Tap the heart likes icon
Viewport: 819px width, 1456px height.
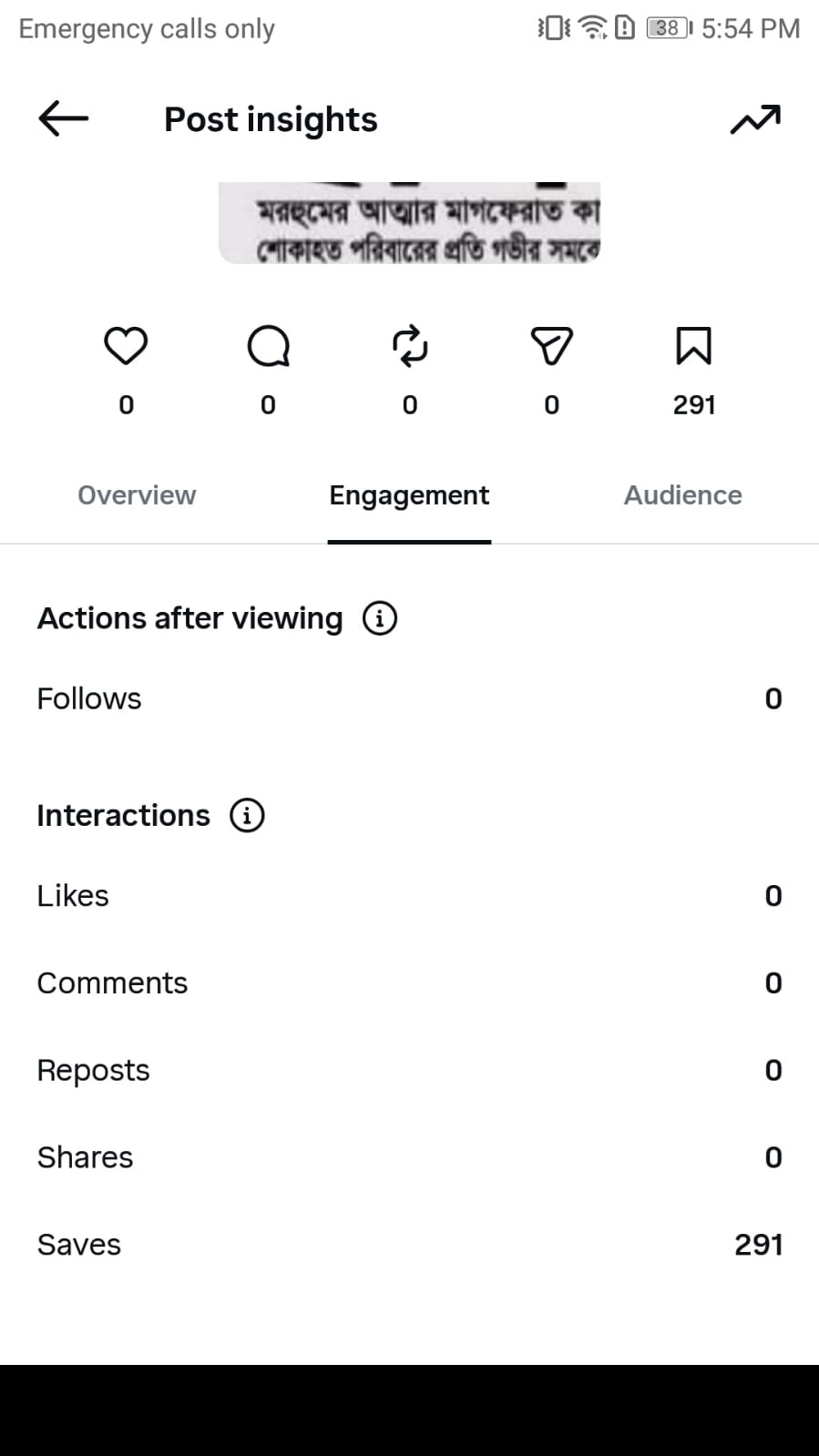pos(126,346)
